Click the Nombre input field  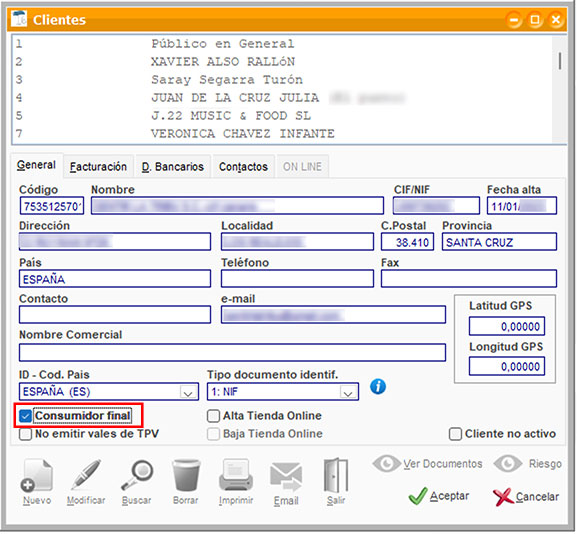click(x=237, y=206)
